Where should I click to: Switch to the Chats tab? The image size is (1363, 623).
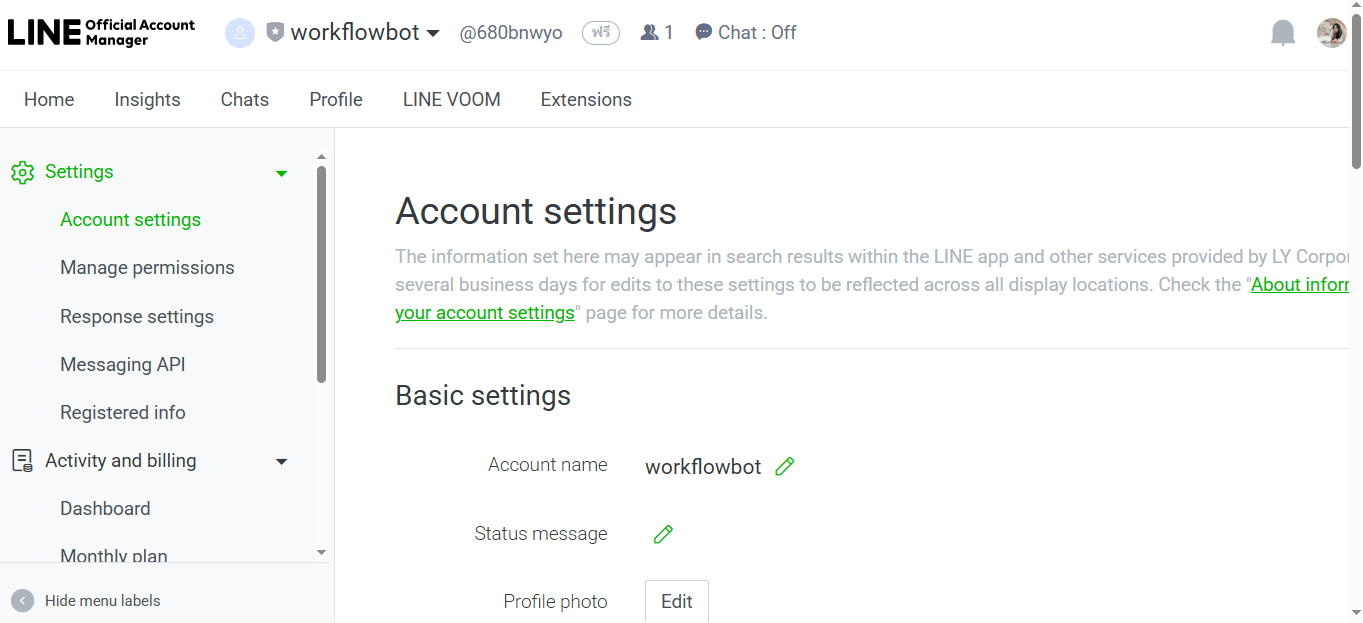point(245,100)
